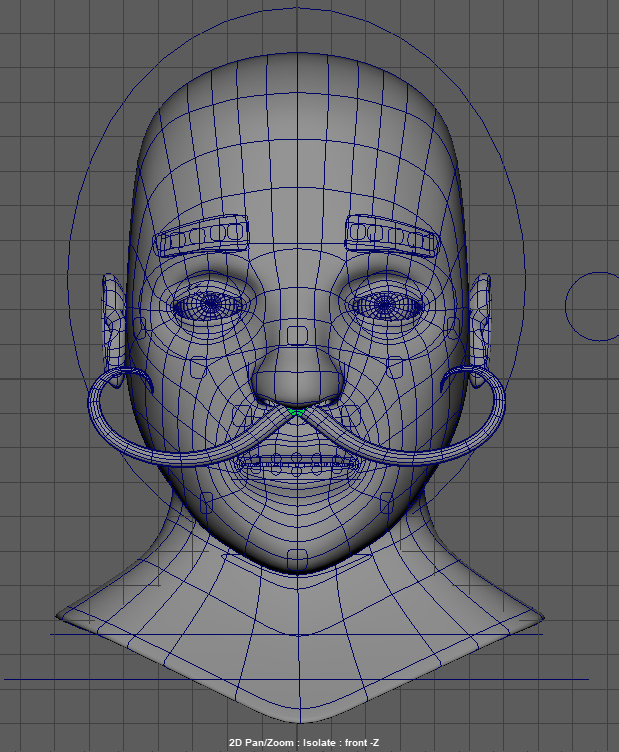Image resolution: width=619 pixels, height=752 pixels.
Task: Click the blue horizontal line at neck base
Action: click(296, 633)
